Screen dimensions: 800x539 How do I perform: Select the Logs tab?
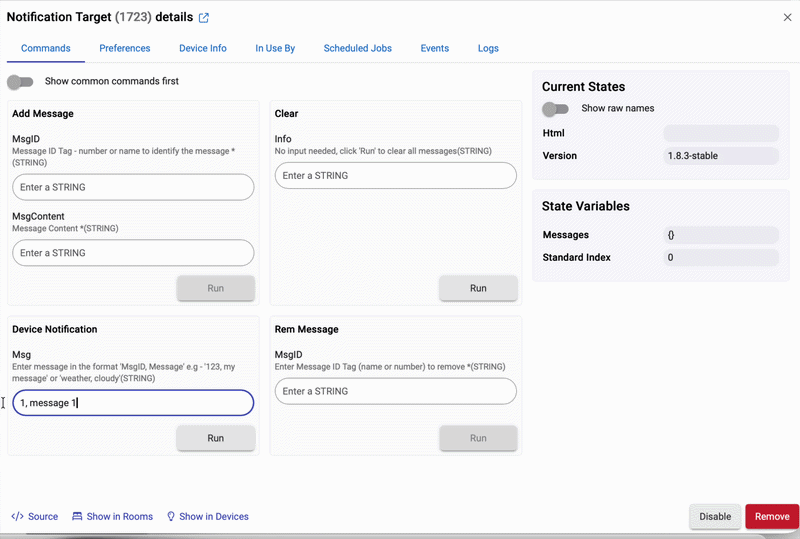click(x=488, y=48)
